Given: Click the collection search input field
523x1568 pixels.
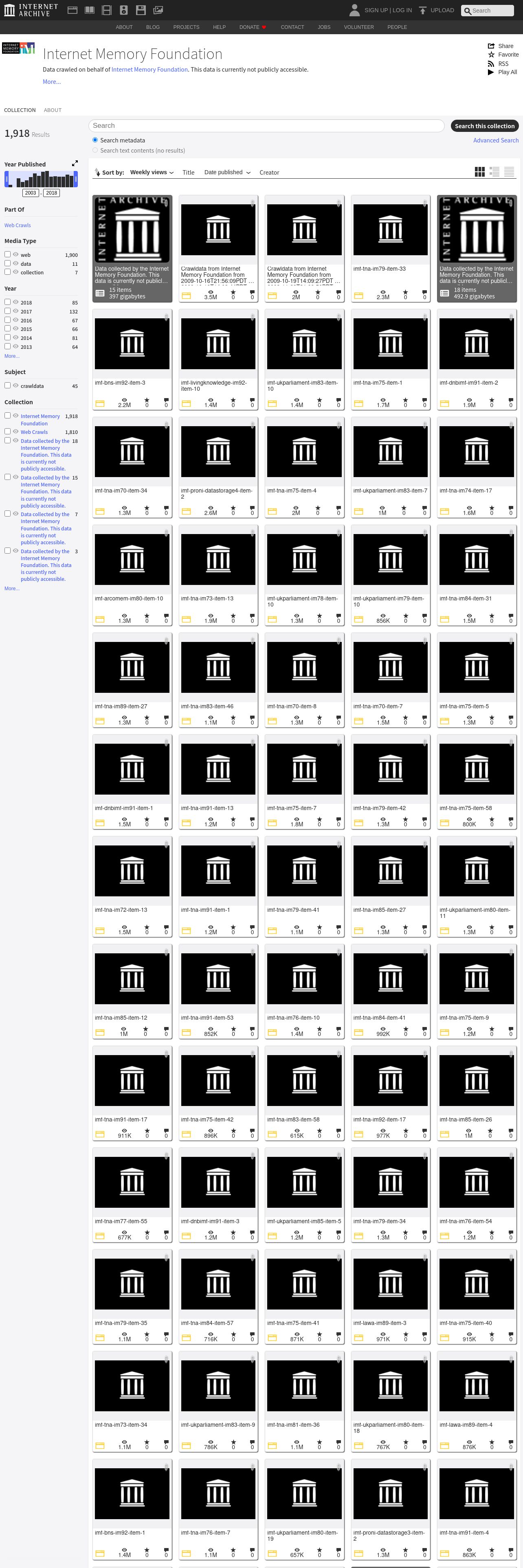Looking at the screenshot, I should [x=267, y=125].
